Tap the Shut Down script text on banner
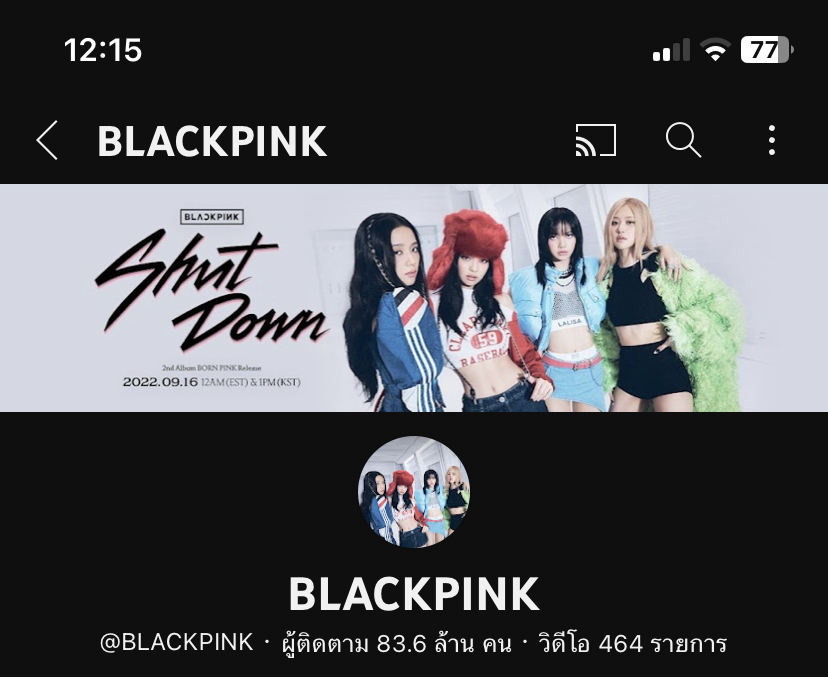828x677 pixels. pos(211,292)
